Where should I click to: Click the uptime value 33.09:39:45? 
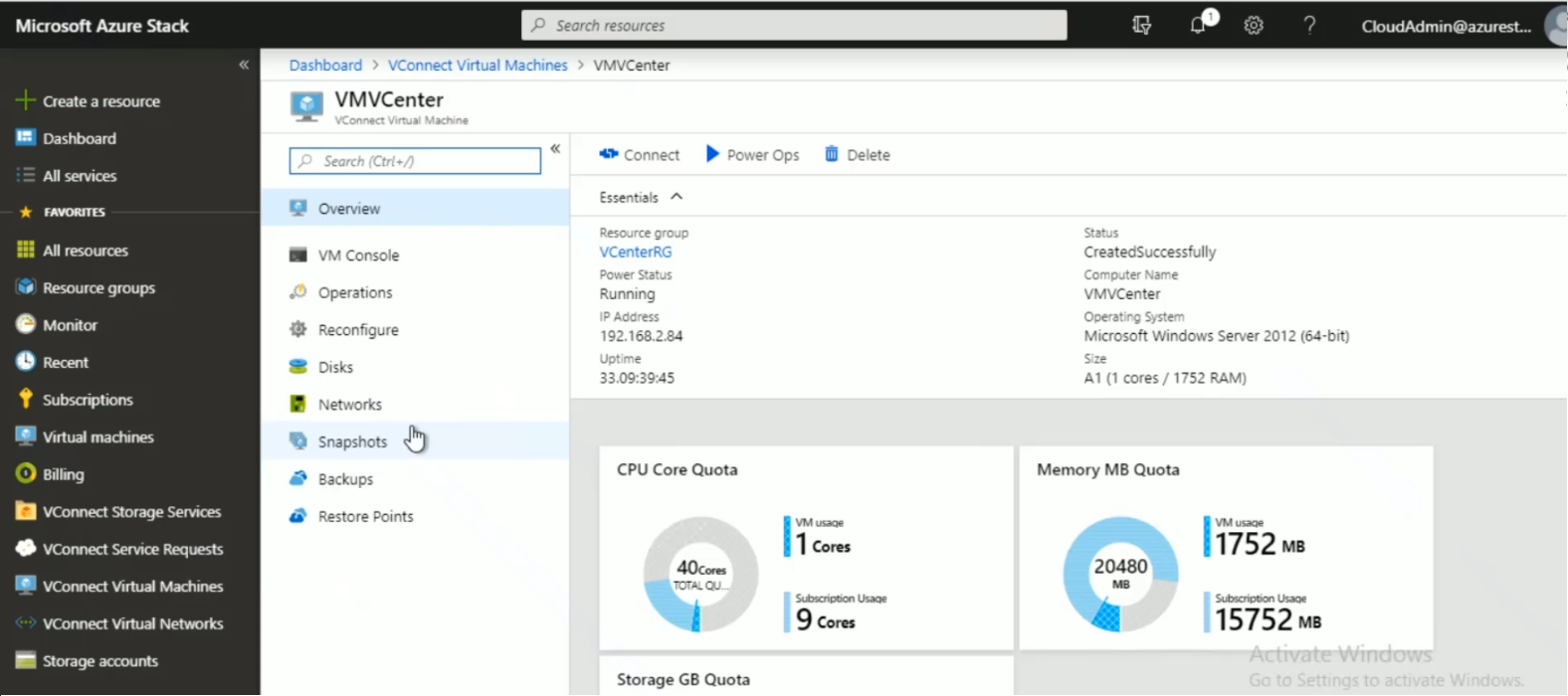(x=637, y=378)
